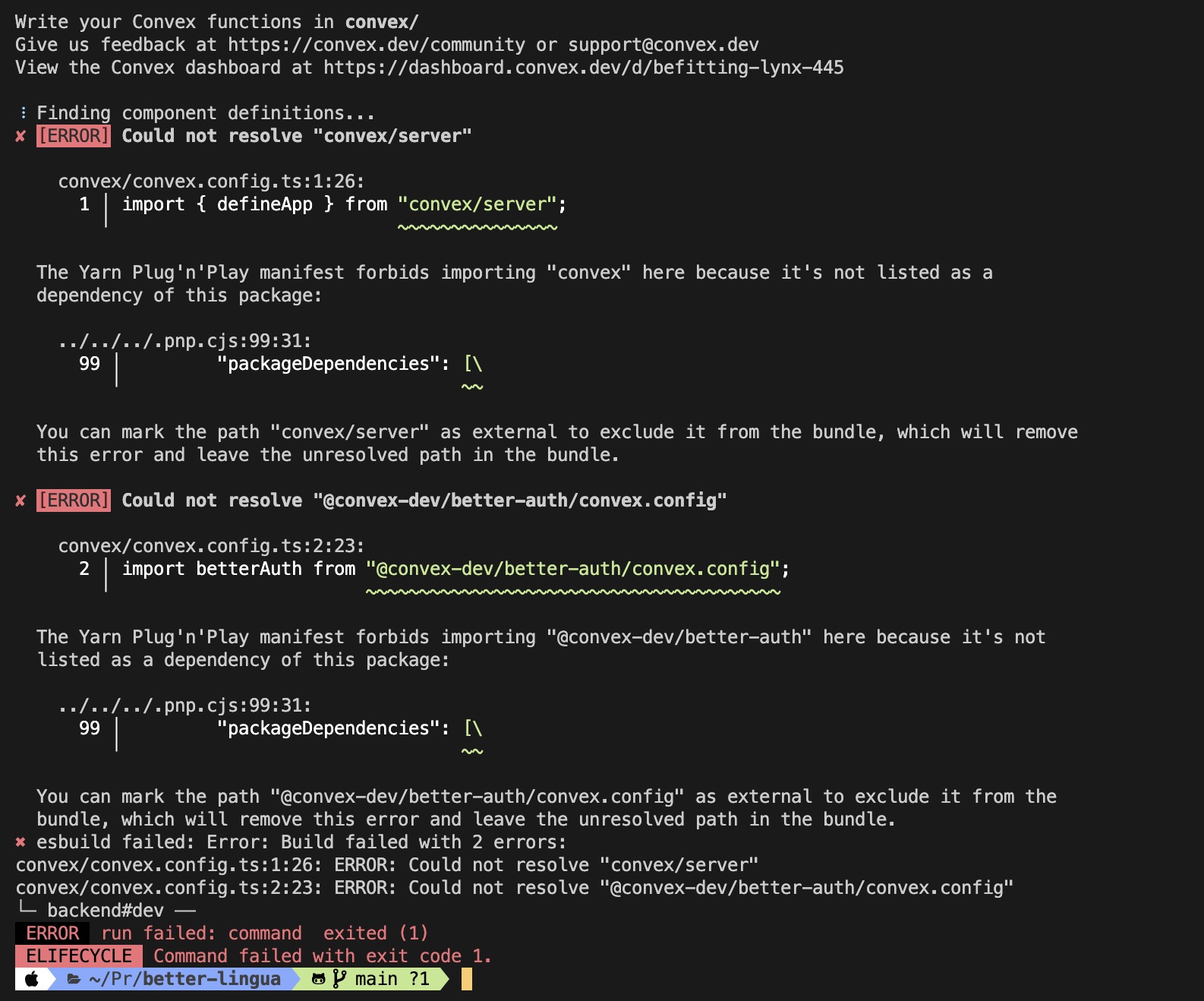Open the Convex dashboard URL
This screenshot has height=1001, width=1204.
[584, 68]
